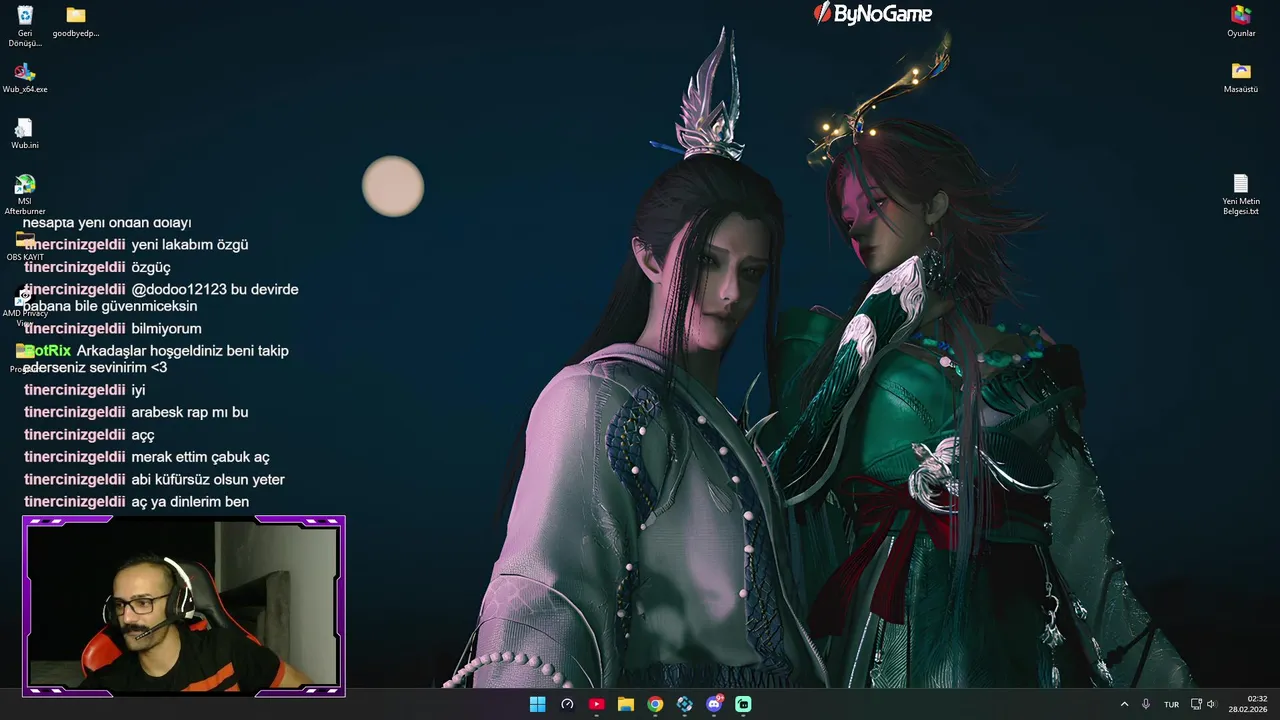This screenshot has width=1280, height=720.
Task: Click the chat message 'bilmiyorum'
Action: [x=166, y=329]
